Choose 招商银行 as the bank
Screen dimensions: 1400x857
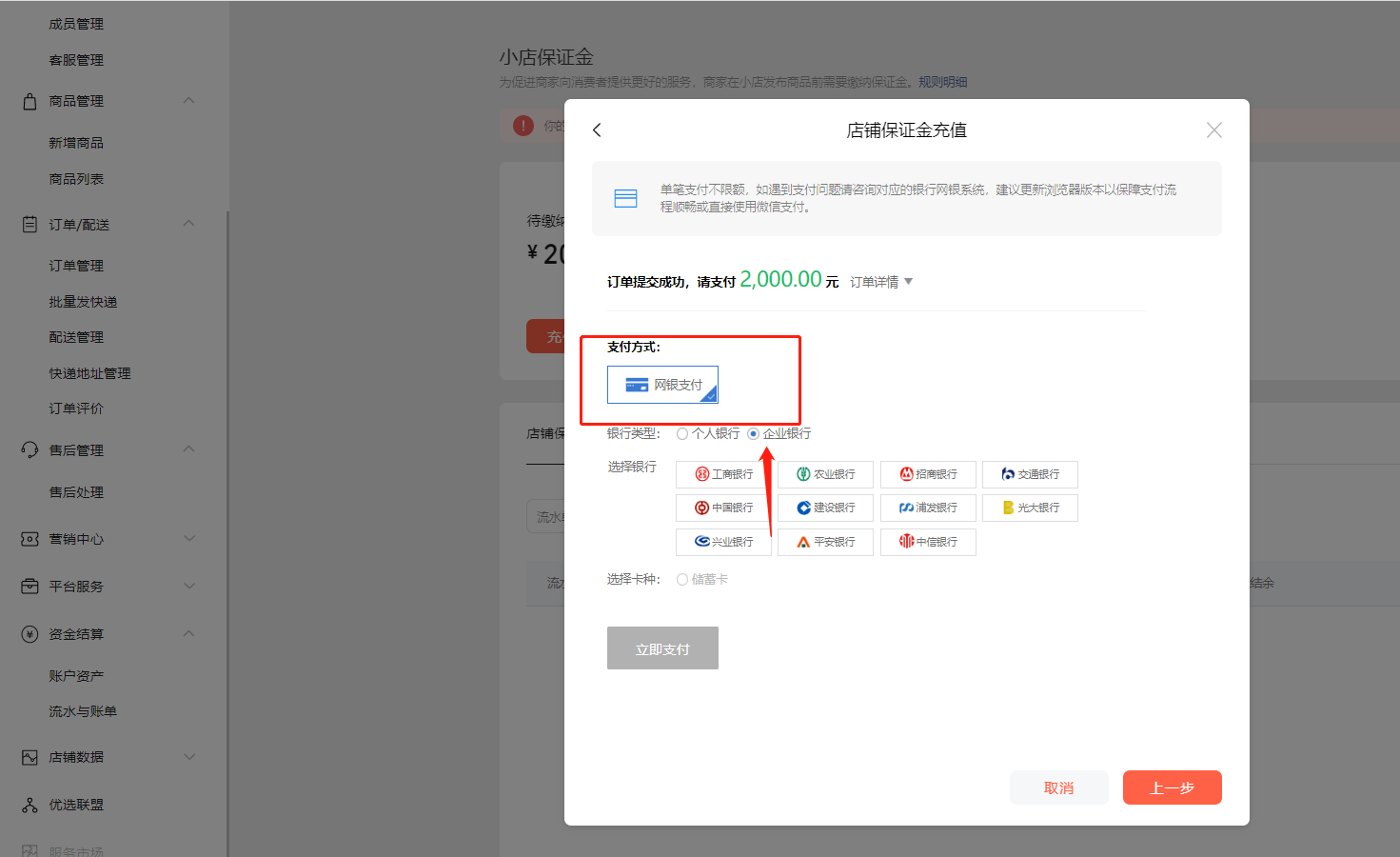[x=928, y=474]
